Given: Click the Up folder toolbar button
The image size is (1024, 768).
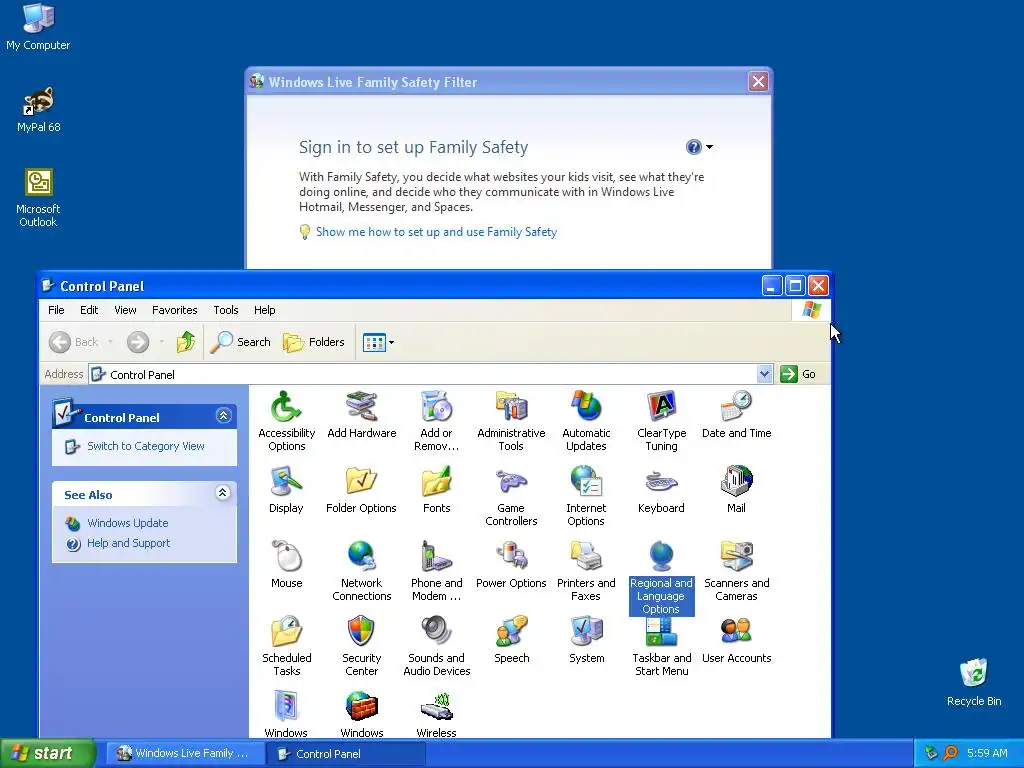Looking at the screenshot, I should pyautogui.click(x=185, y=342).
